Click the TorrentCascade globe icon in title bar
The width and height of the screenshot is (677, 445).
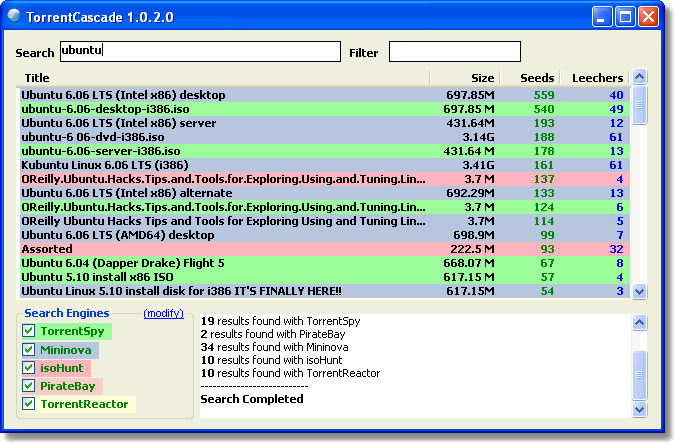click(x=14, y=16)
